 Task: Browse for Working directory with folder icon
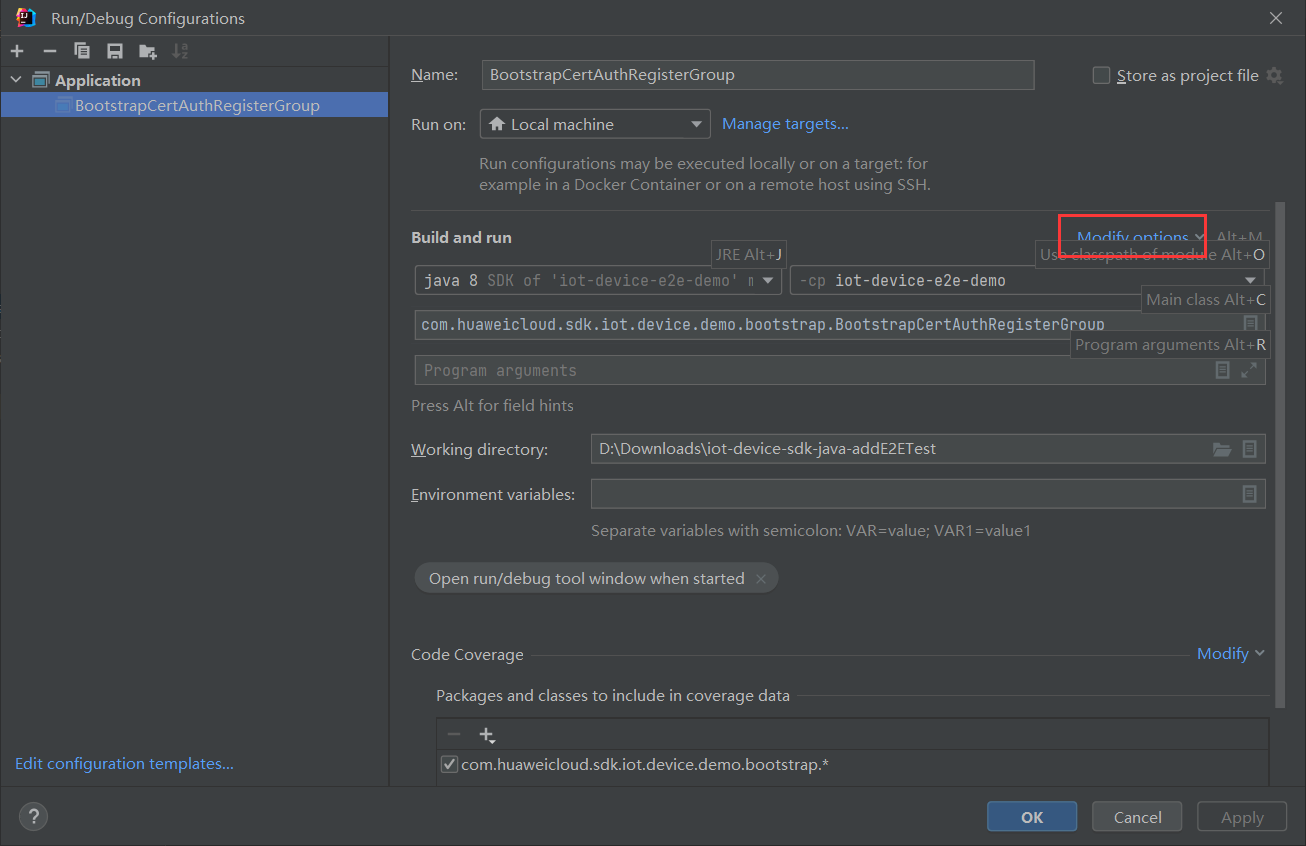click(1222, 449)
